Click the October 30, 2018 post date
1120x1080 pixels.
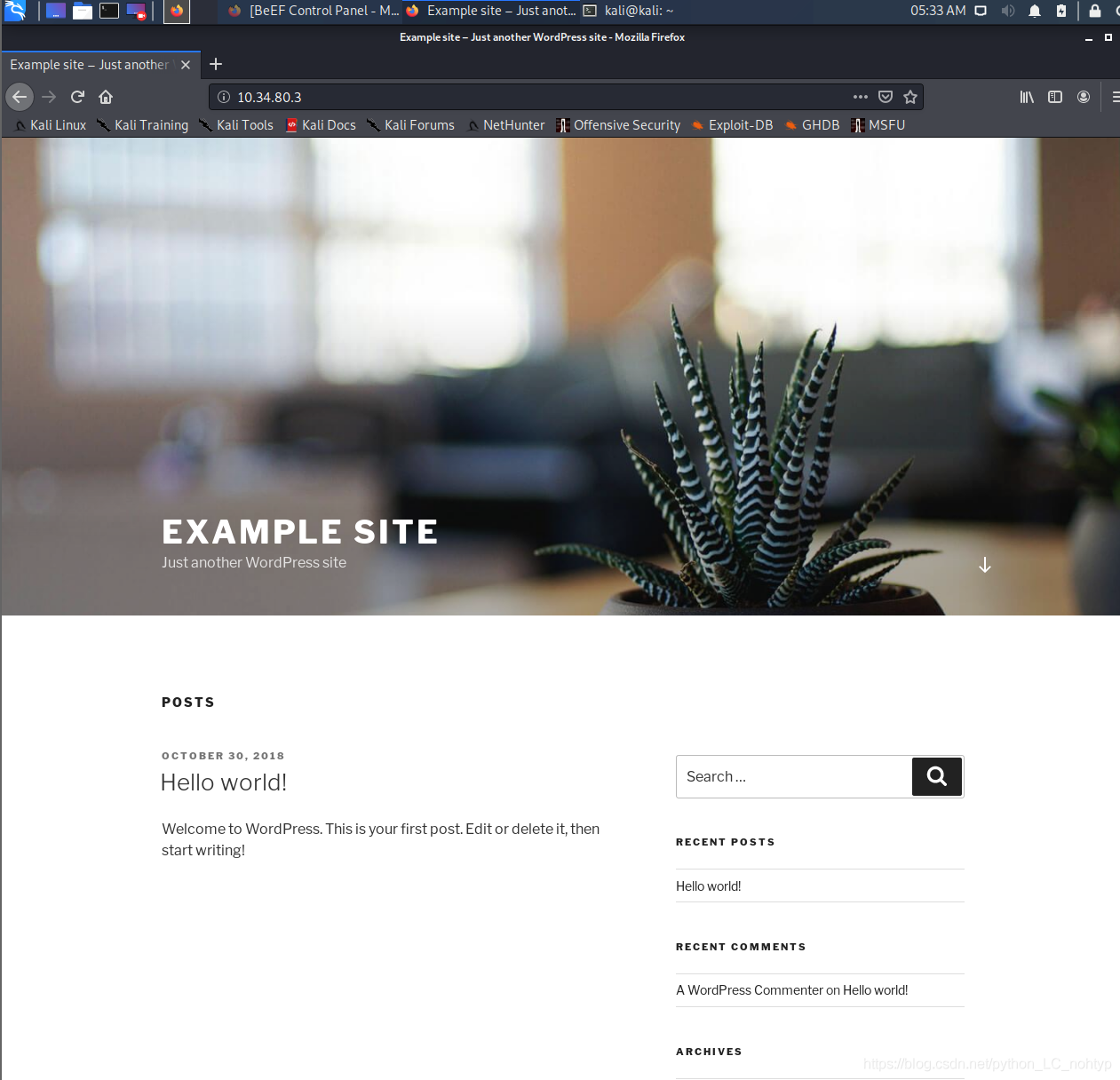[223, 756]
